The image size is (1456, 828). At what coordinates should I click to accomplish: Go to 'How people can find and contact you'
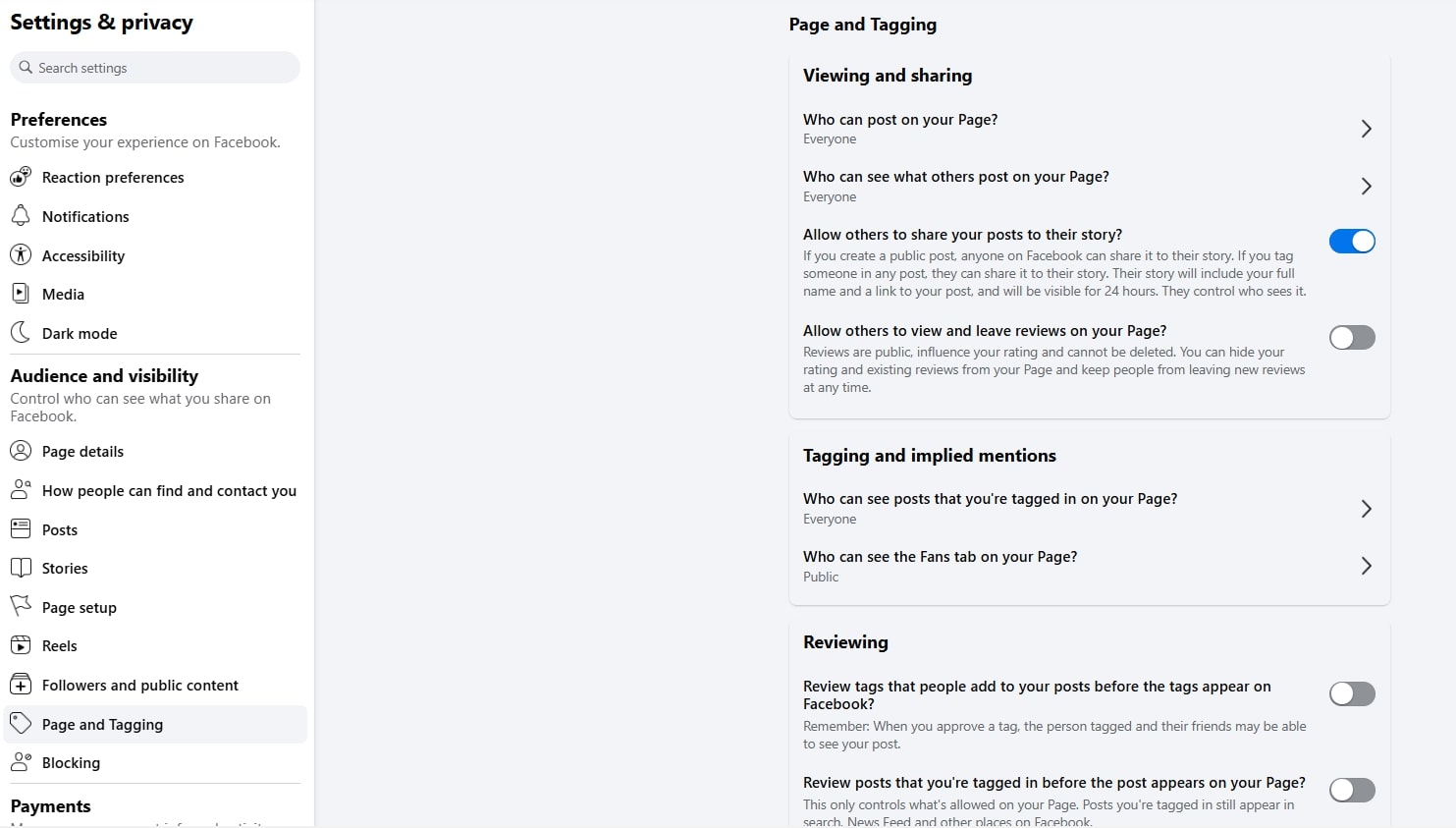[169, 490]
